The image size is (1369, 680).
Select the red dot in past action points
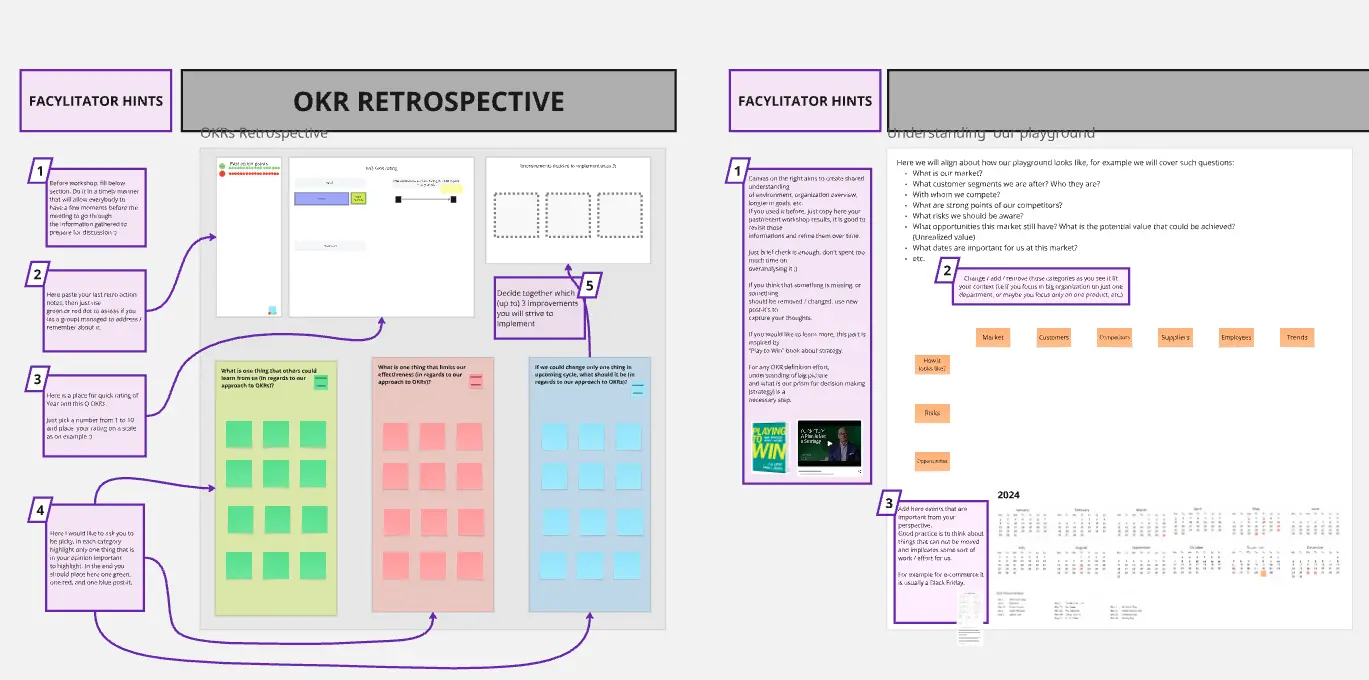pos(222,174)
